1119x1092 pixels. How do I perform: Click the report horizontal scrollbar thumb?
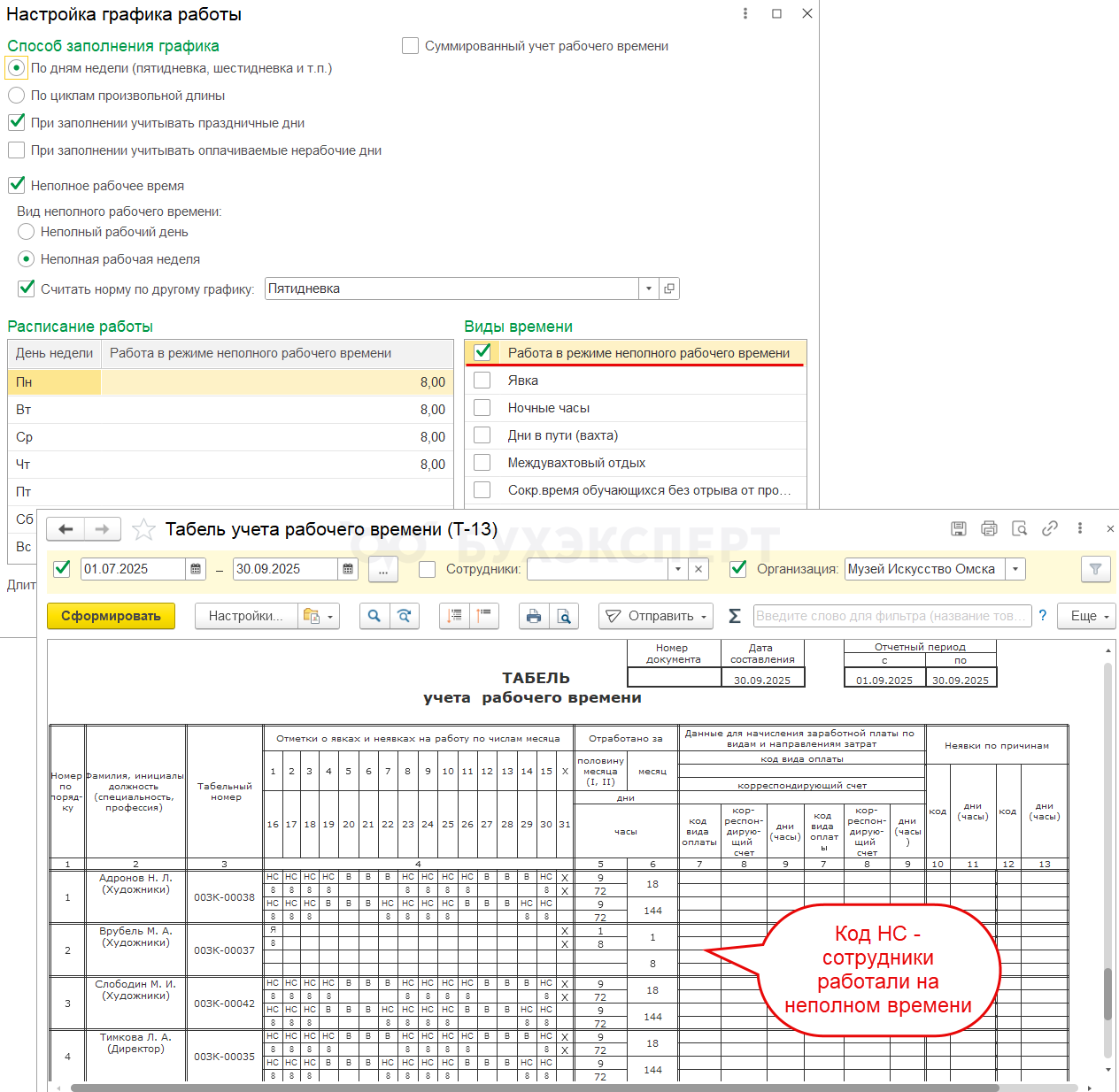[x=535, y=1088]
